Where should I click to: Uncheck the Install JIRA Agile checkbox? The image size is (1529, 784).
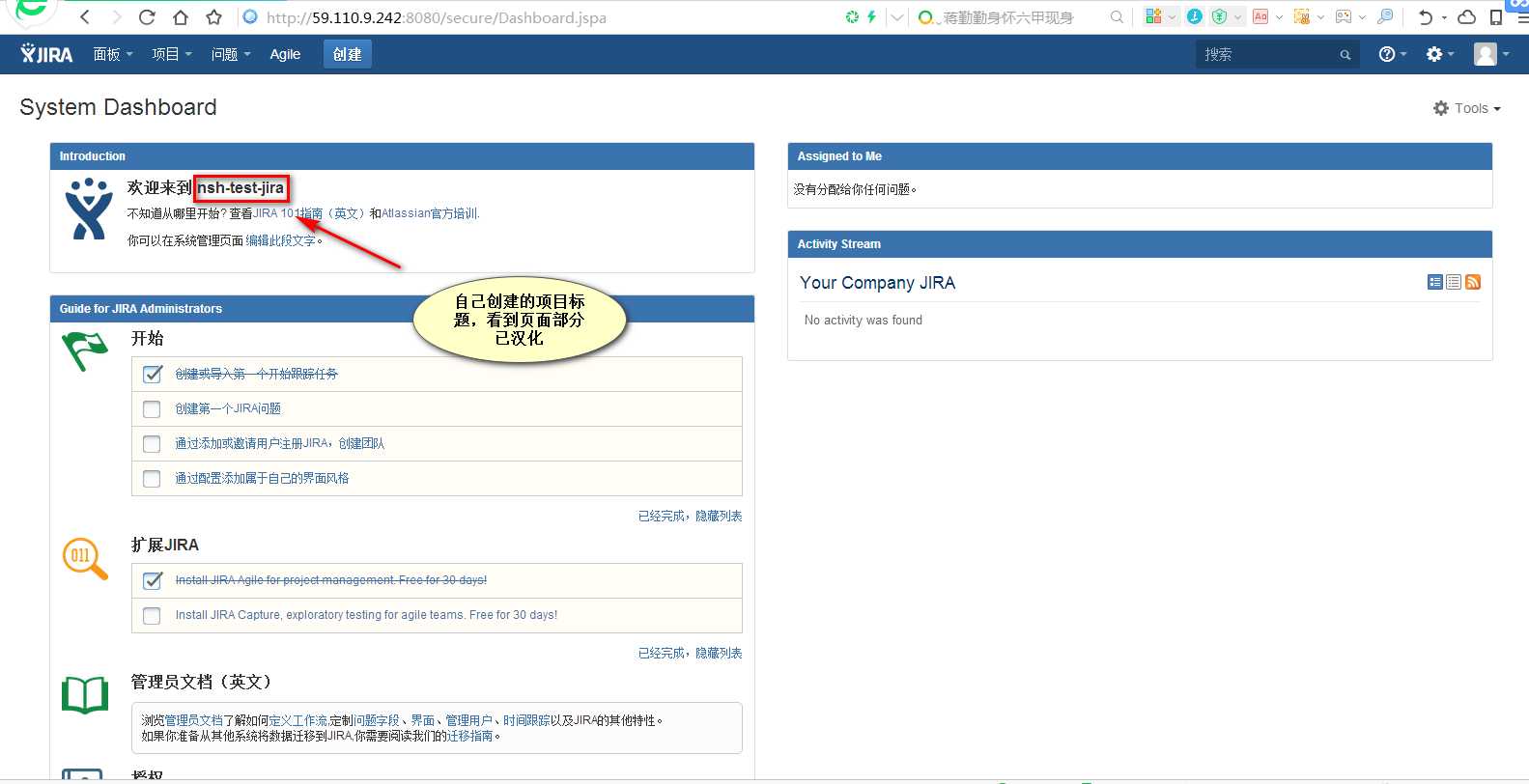pyautogui.click(x=152, y=580)
